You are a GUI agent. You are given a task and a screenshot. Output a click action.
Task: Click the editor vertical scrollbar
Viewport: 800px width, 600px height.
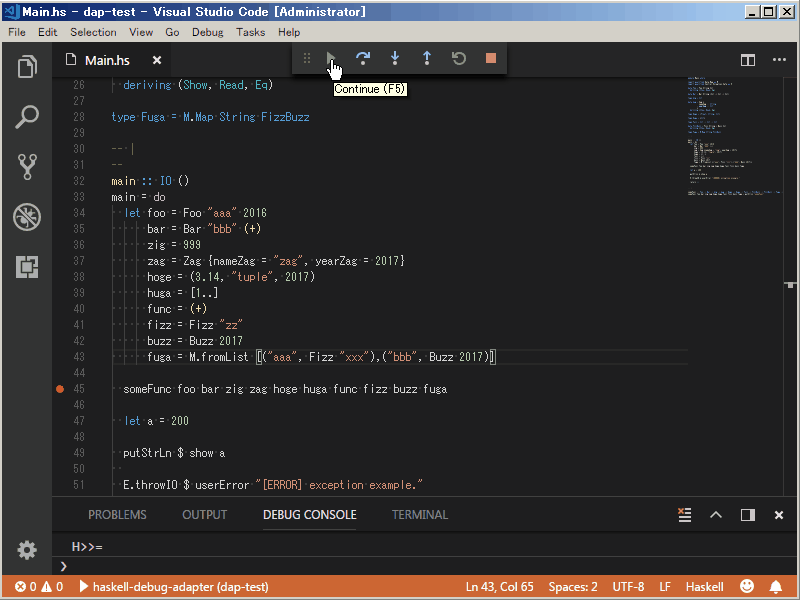(x=791, y=286)
